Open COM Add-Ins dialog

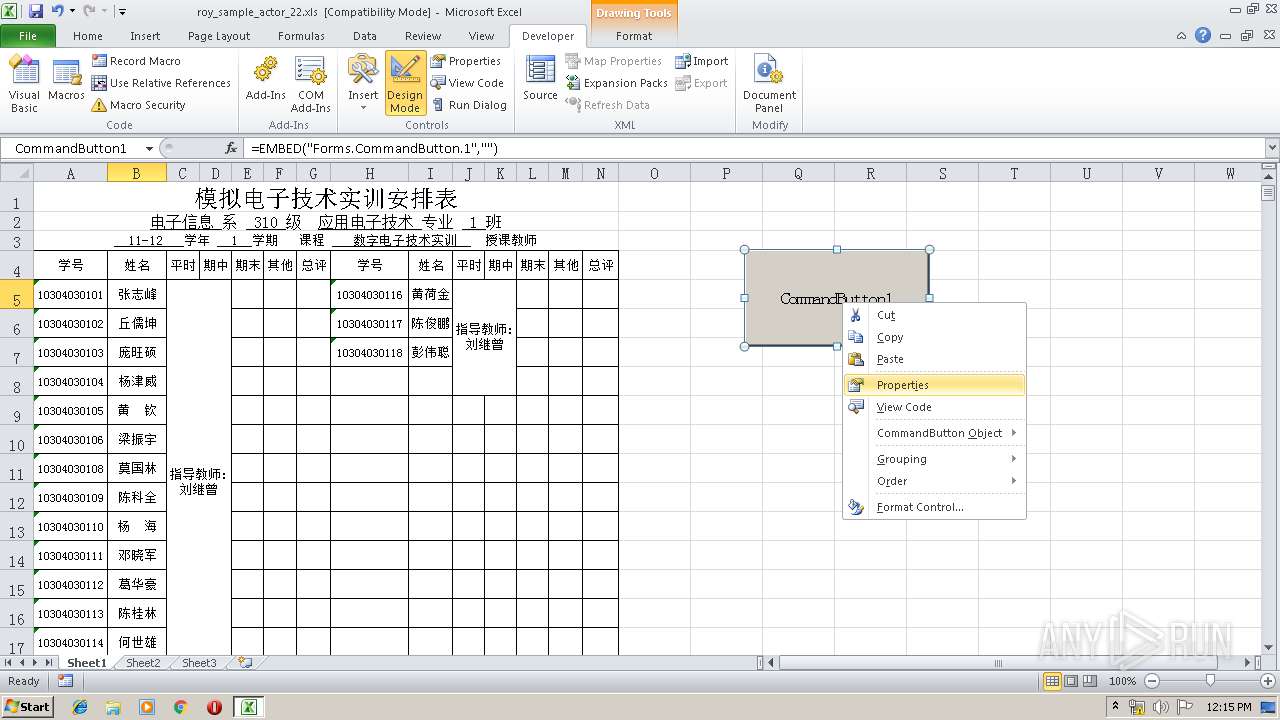(311, 84)
